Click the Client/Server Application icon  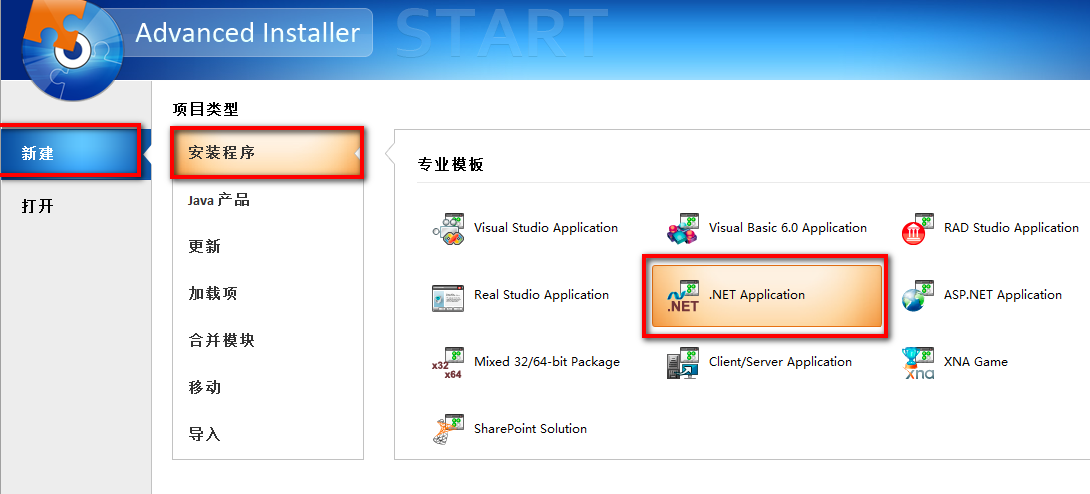click(x=683, y=363)
